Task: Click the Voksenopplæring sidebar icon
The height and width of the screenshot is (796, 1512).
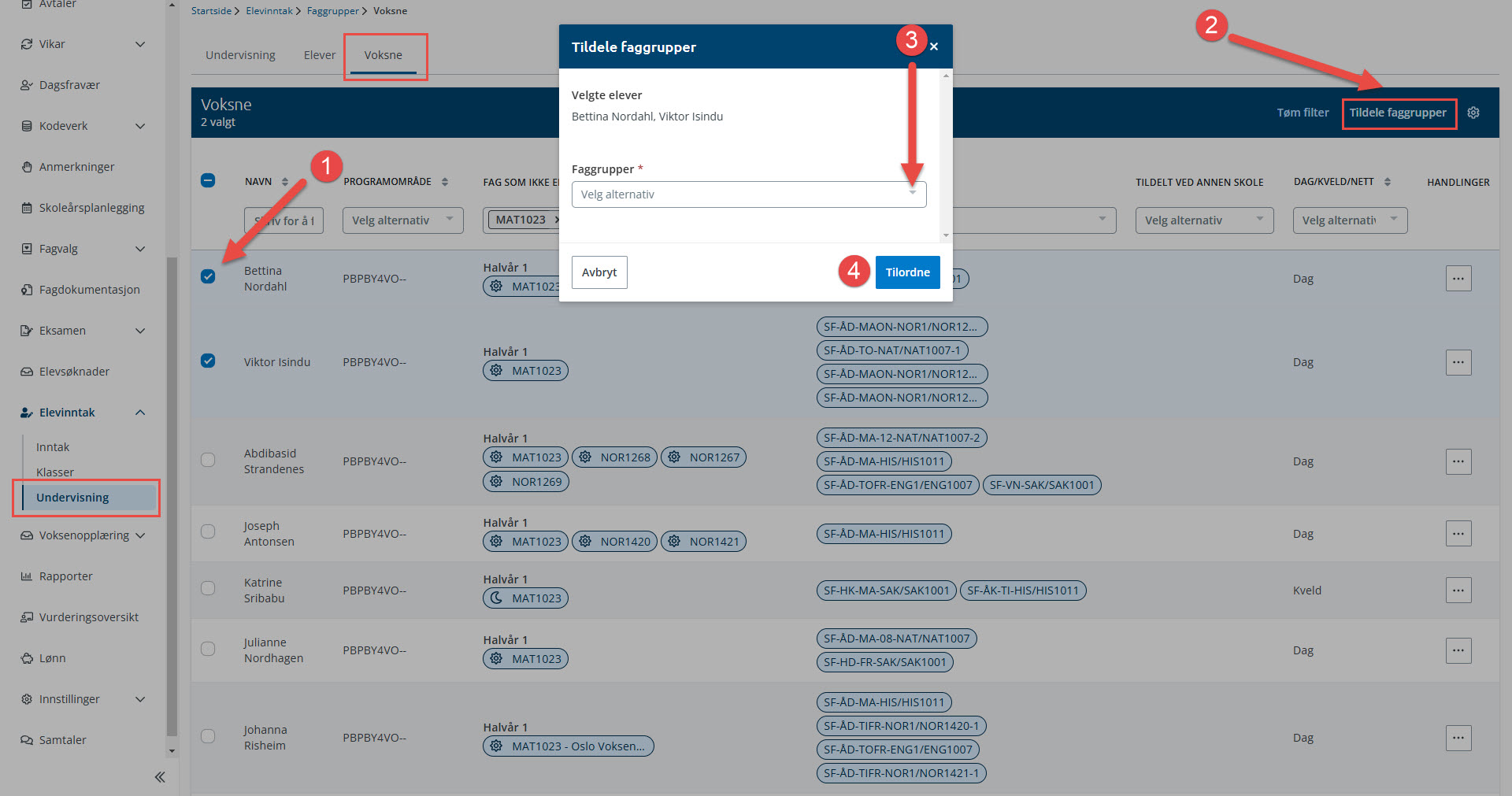Action: click(x=27, y=535)
